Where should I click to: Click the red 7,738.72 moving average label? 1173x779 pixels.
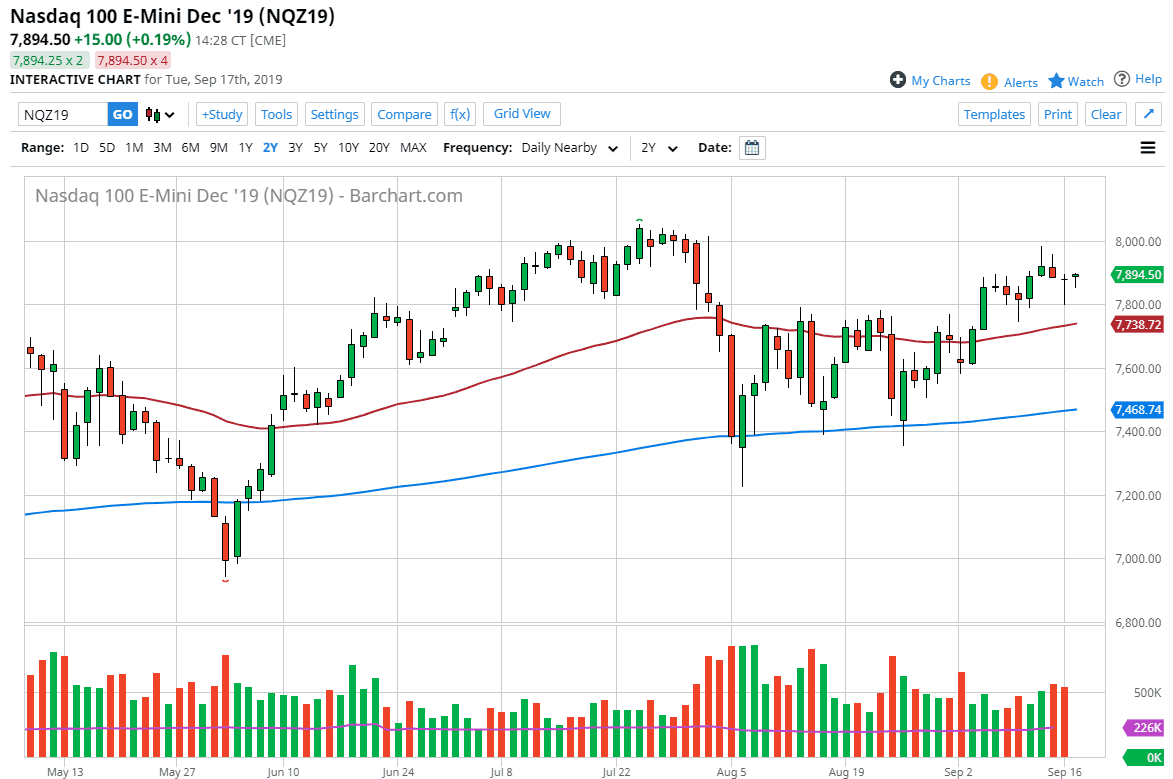point(1137,325)
